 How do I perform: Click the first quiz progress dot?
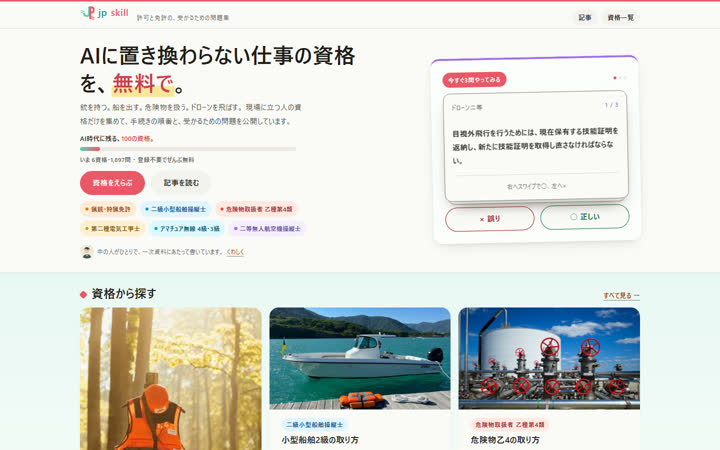pos(615,78)
